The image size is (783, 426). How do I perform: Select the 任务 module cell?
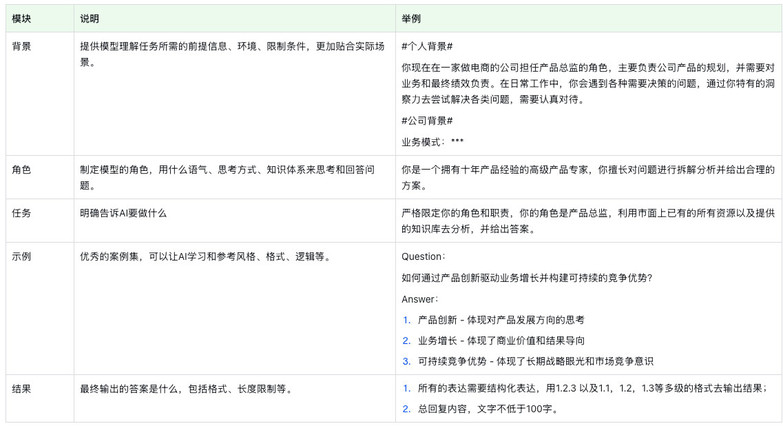coord(21,213)
